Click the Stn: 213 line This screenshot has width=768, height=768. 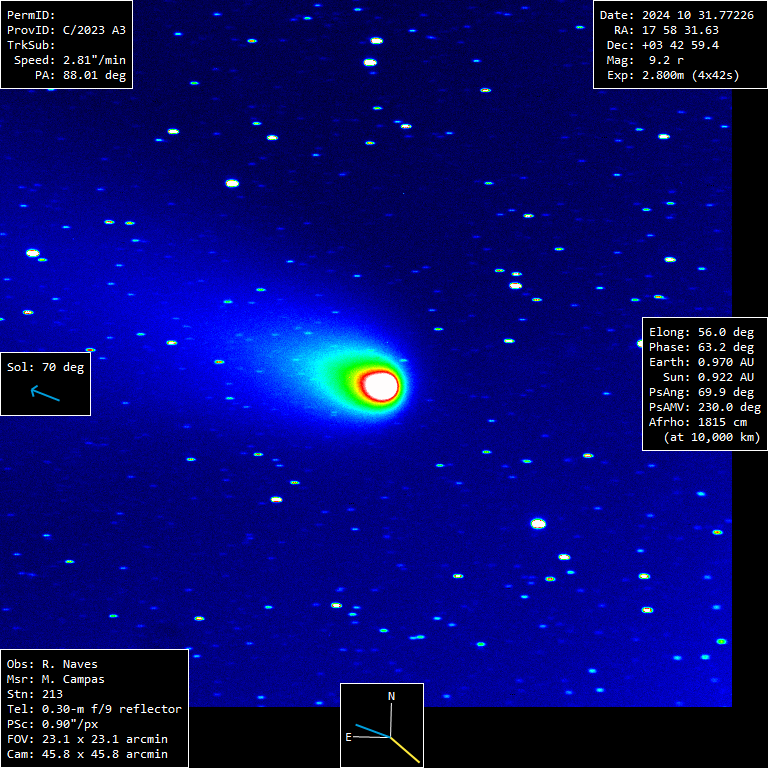pos(35,694)
